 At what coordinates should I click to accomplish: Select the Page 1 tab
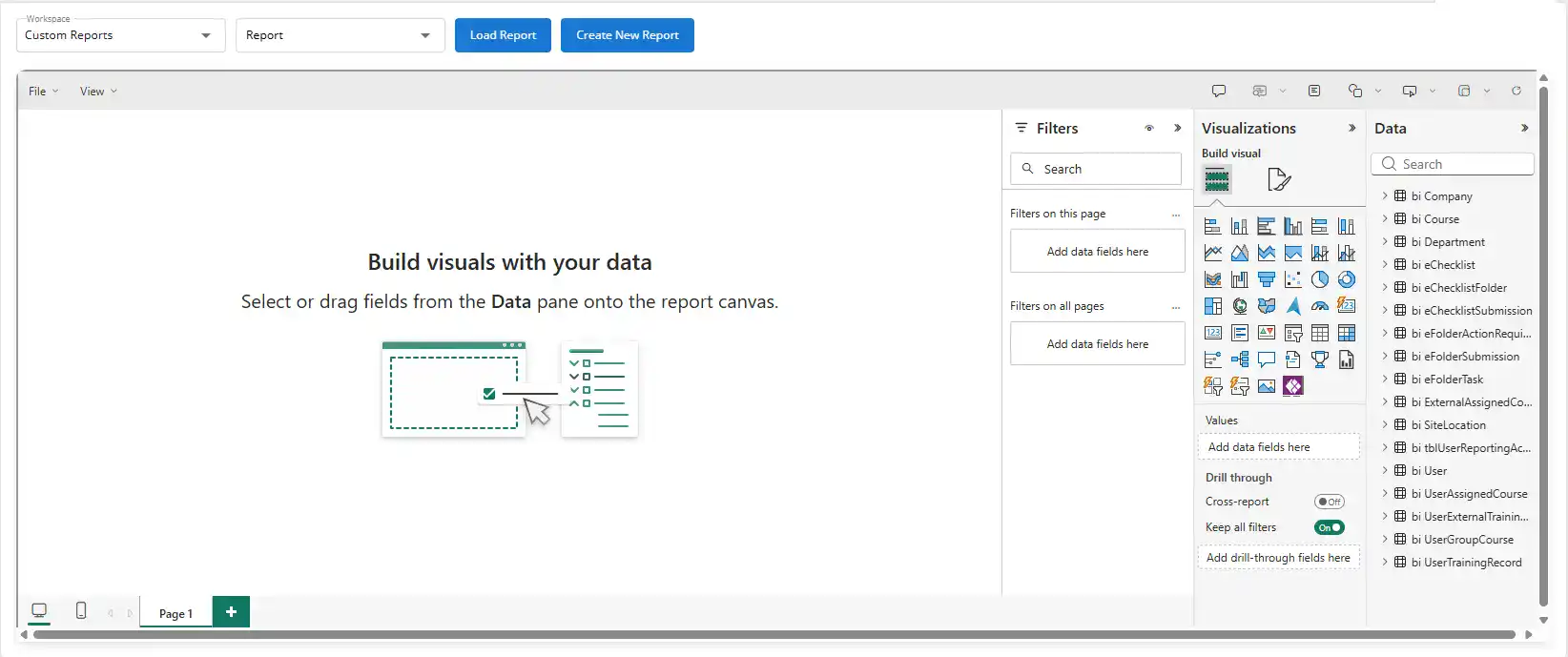pos(175,613)
